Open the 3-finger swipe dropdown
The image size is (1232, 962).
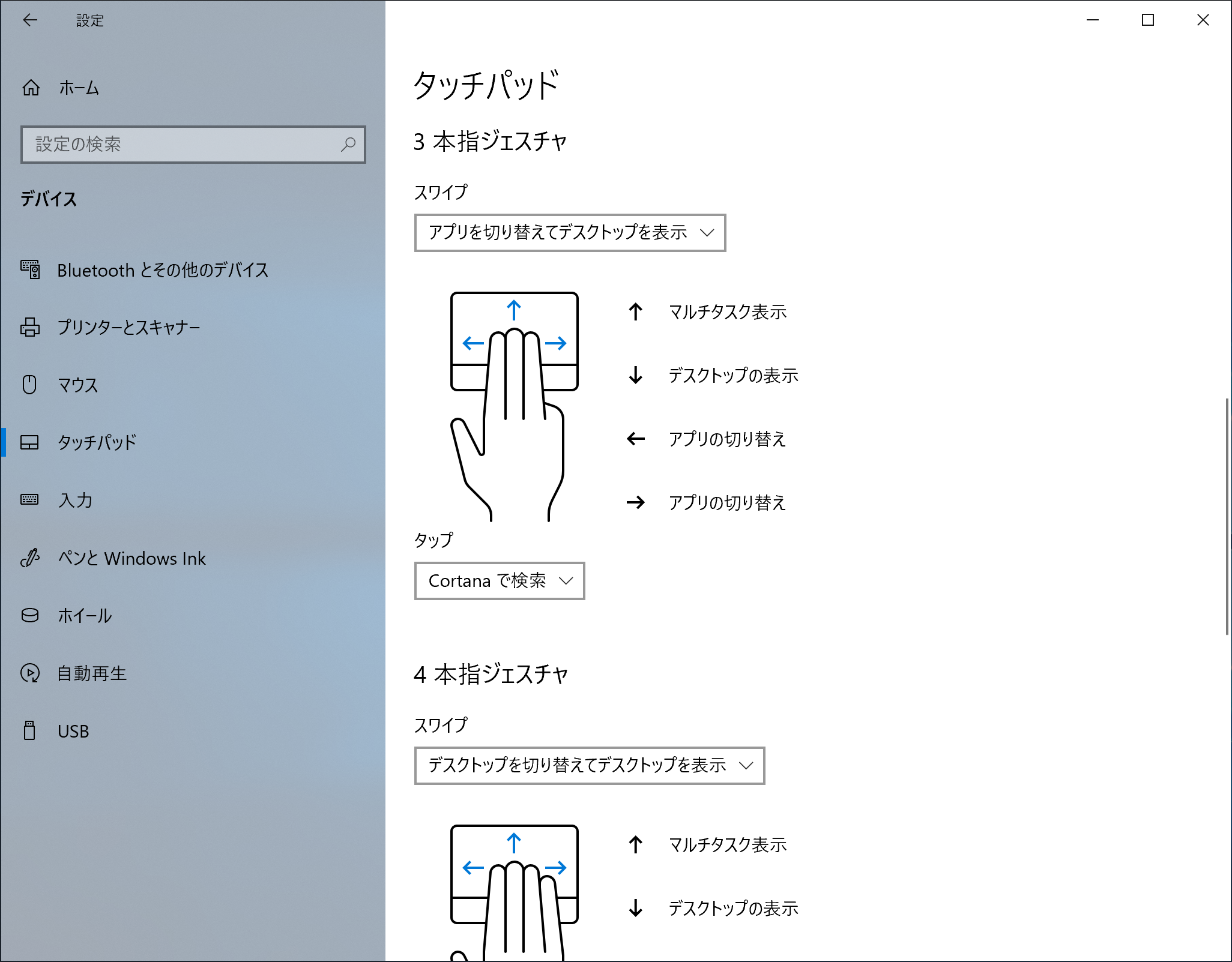570,232
